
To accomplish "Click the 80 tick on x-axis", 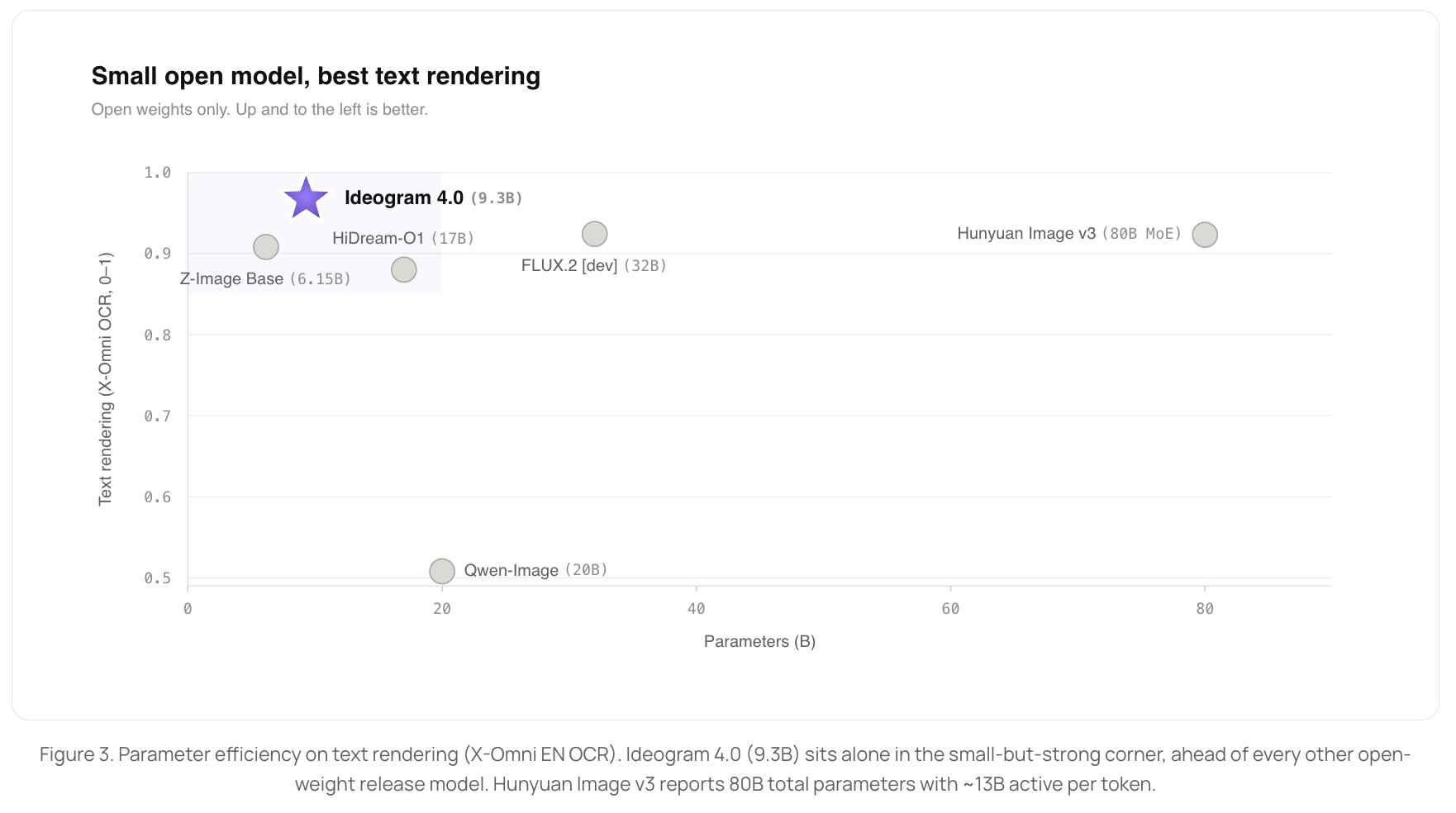I will 1205,609.
